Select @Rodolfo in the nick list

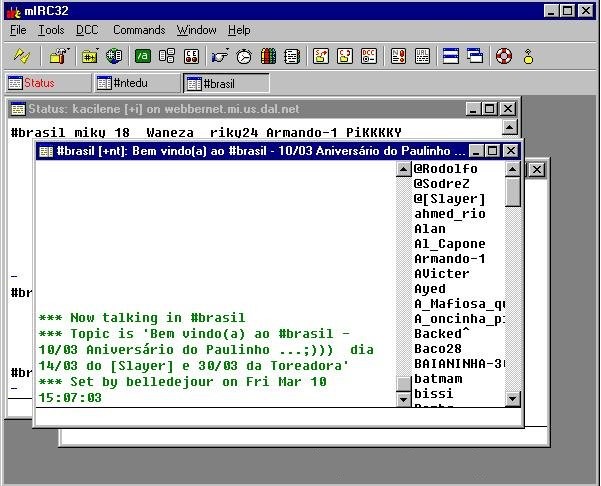coord(445,169)
